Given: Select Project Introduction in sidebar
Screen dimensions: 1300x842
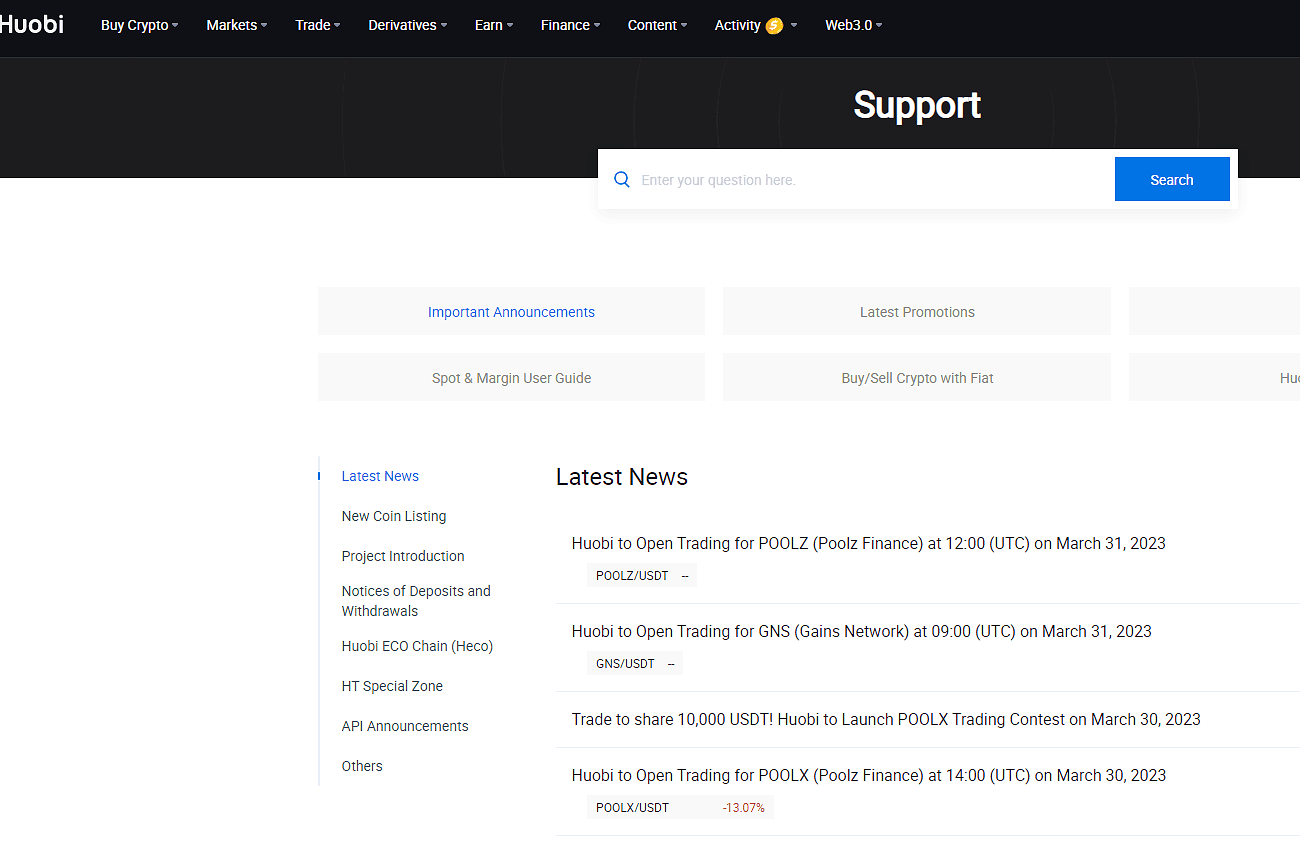Looking at the screenshot, I should coord(403,556).
